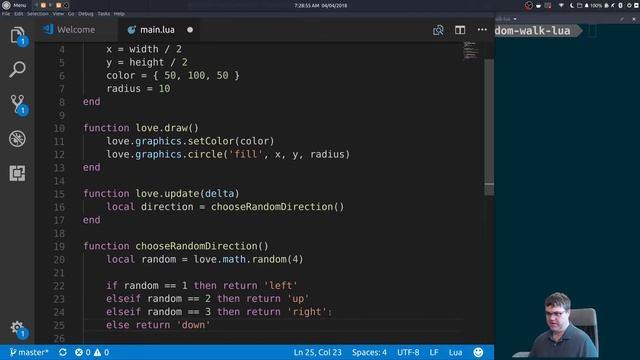Viewport: 640px width, 360px height.
Task: Click the open changes editor icon
Action: click(x=438, y=30)
